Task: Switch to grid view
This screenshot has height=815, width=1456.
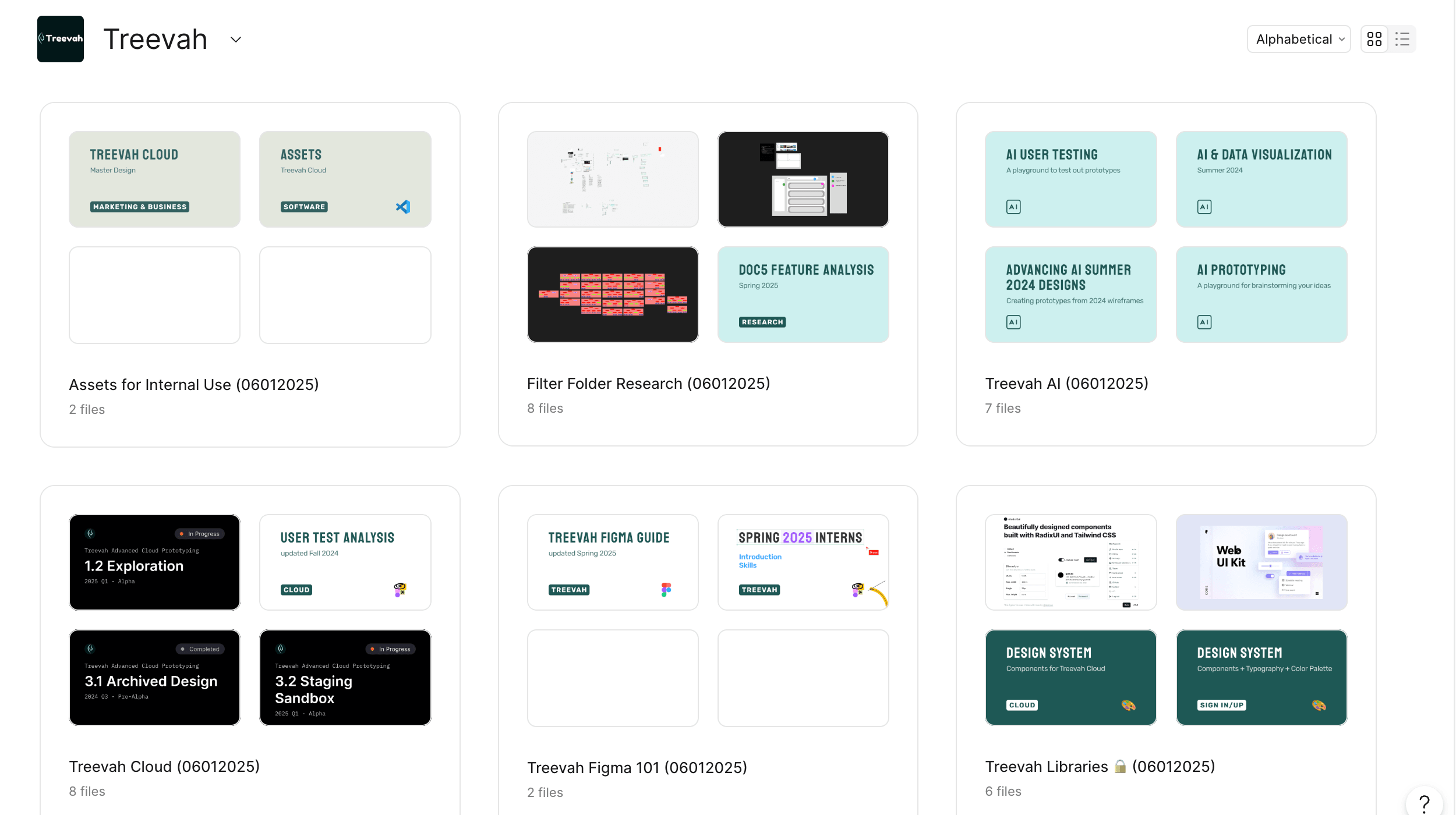Action: (1374, 39)
